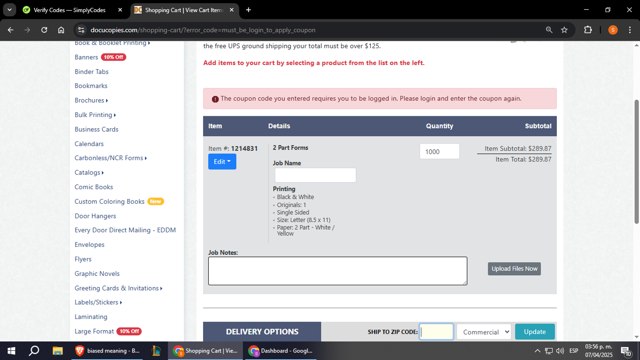The image size is (640, 360).
Task: Click the Quantity field showing 1000
Action: 439,151
